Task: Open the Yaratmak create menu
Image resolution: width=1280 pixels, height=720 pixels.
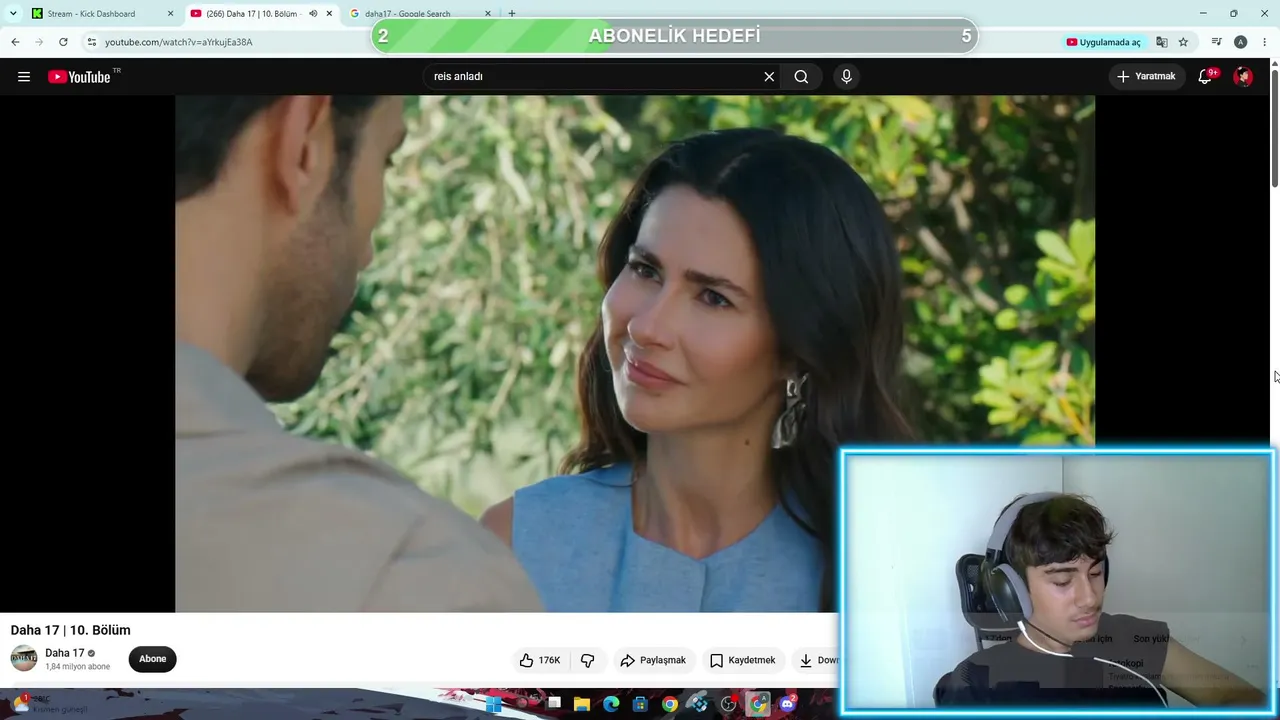Action: click(1146, 77)
